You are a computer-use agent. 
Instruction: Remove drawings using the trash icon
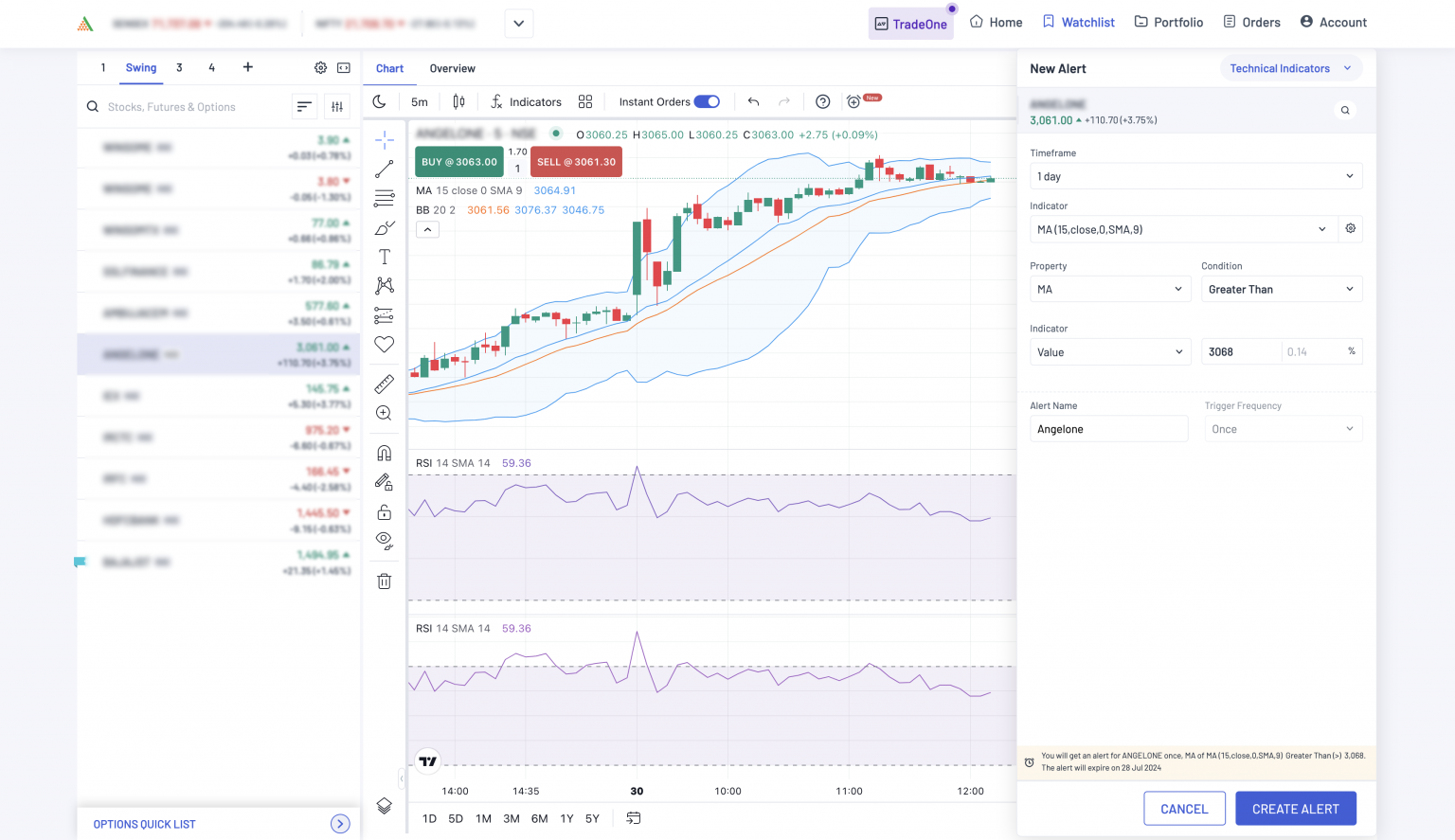(x=384, y=581)
